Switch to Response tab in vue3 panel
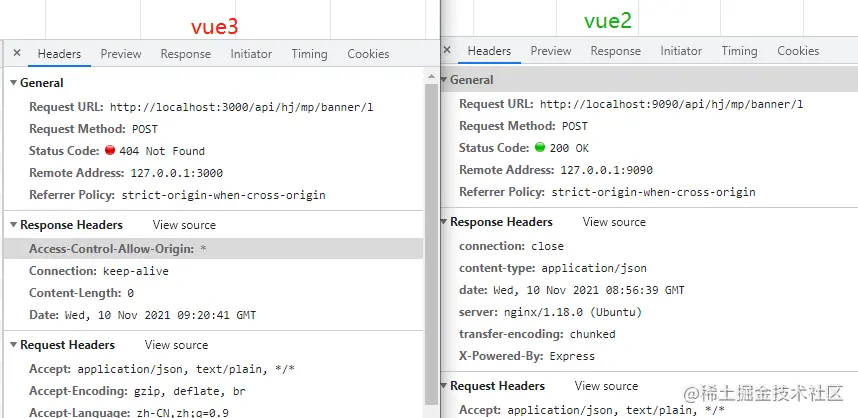Screen dimensions: 858x418 click(185, 54)
